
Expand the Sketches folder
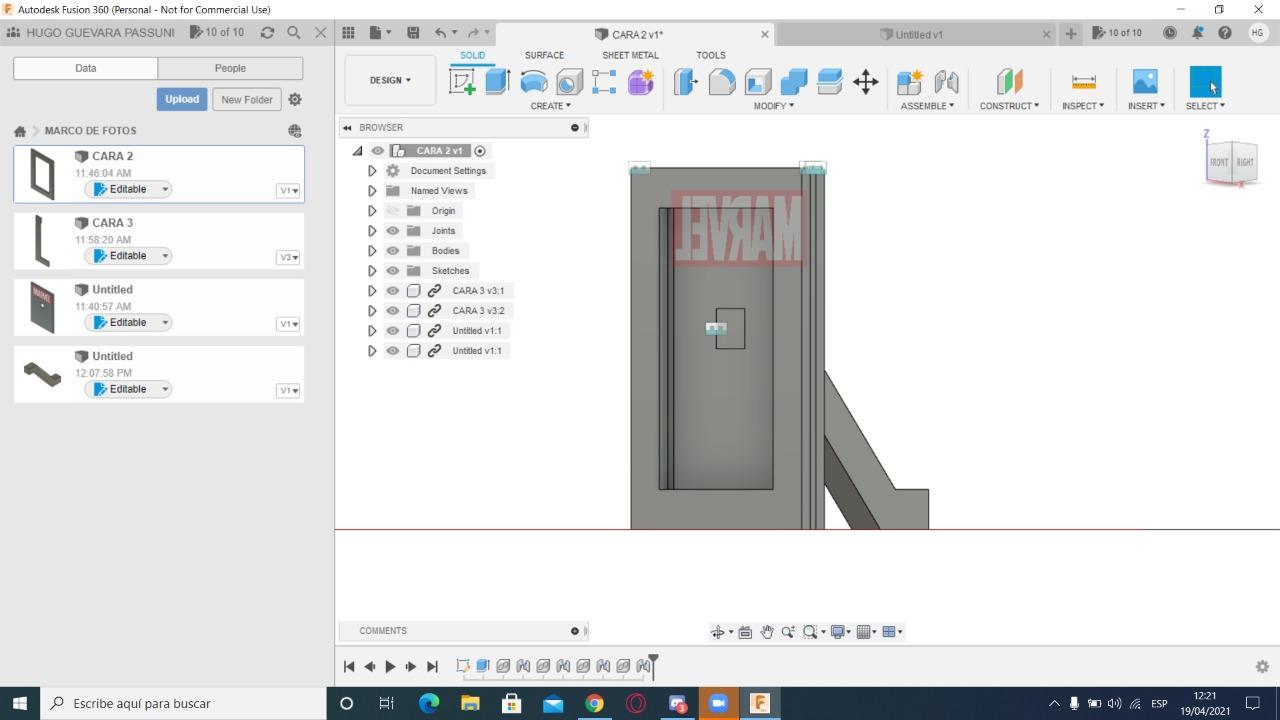372,271
